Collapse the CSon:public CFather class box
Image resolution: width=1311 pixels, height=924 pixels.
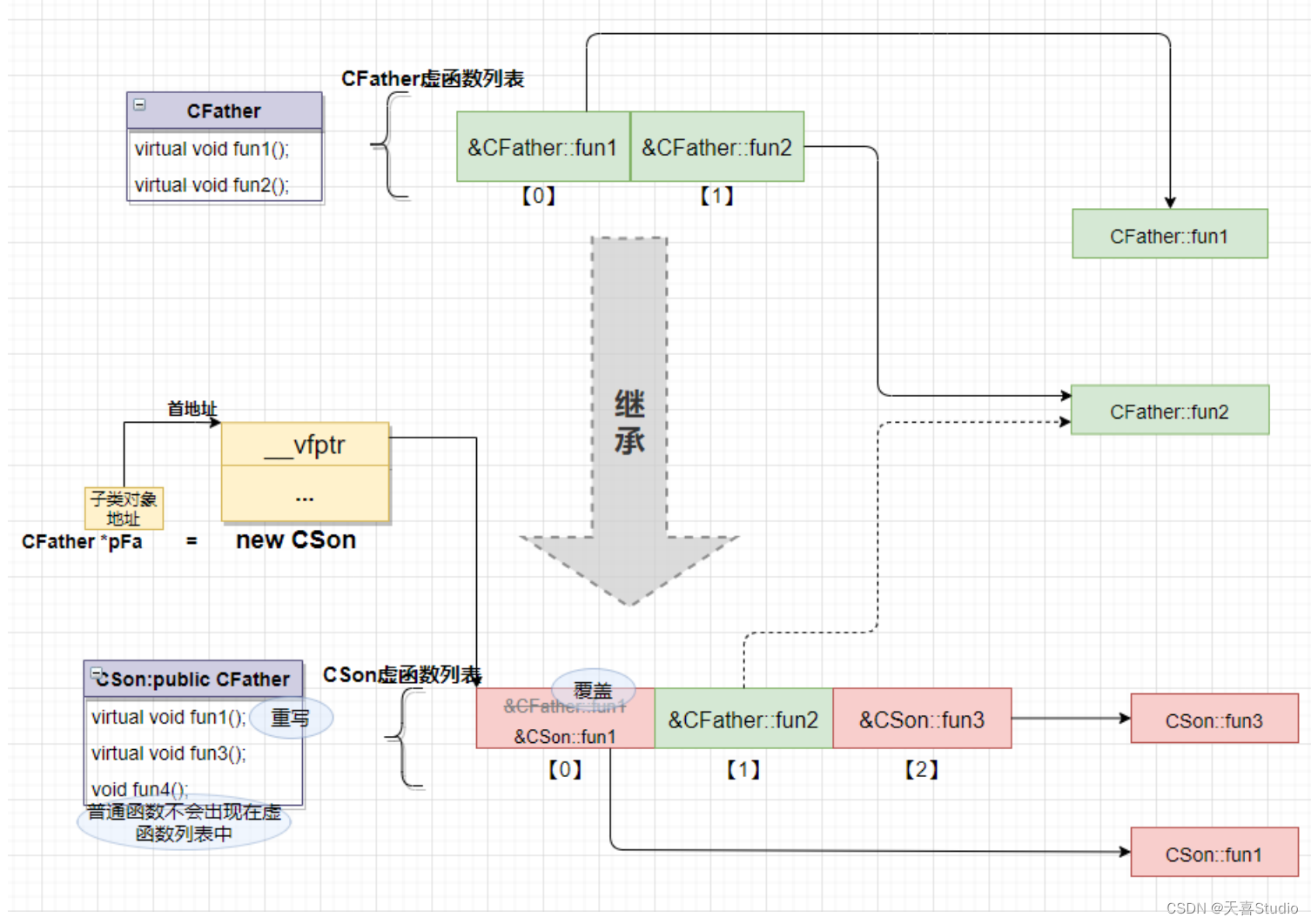(x=97, y=673)
